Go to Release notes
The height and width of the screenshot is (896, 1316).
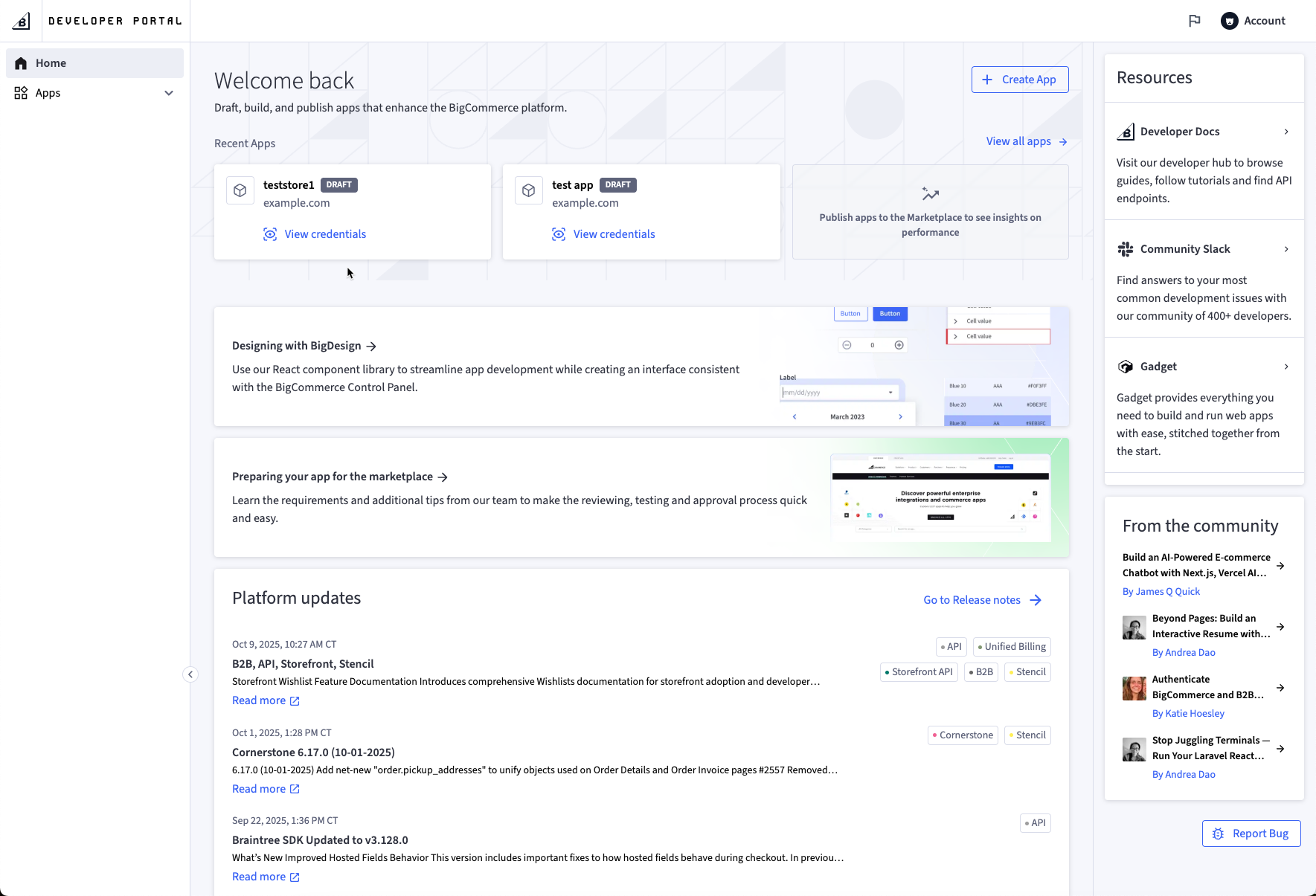click(x=983, y=600)
